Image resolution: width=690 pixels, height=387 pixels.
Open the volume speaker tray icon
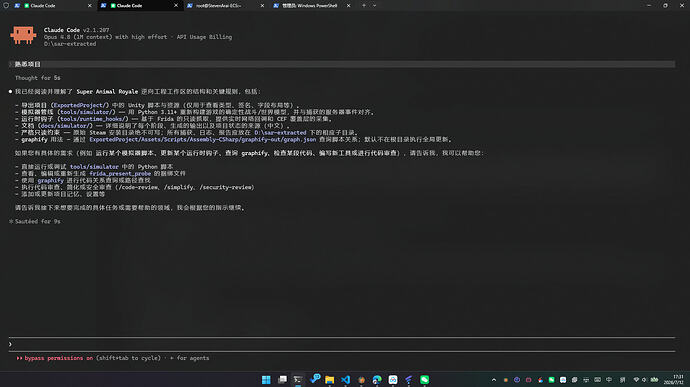point(644,380)
